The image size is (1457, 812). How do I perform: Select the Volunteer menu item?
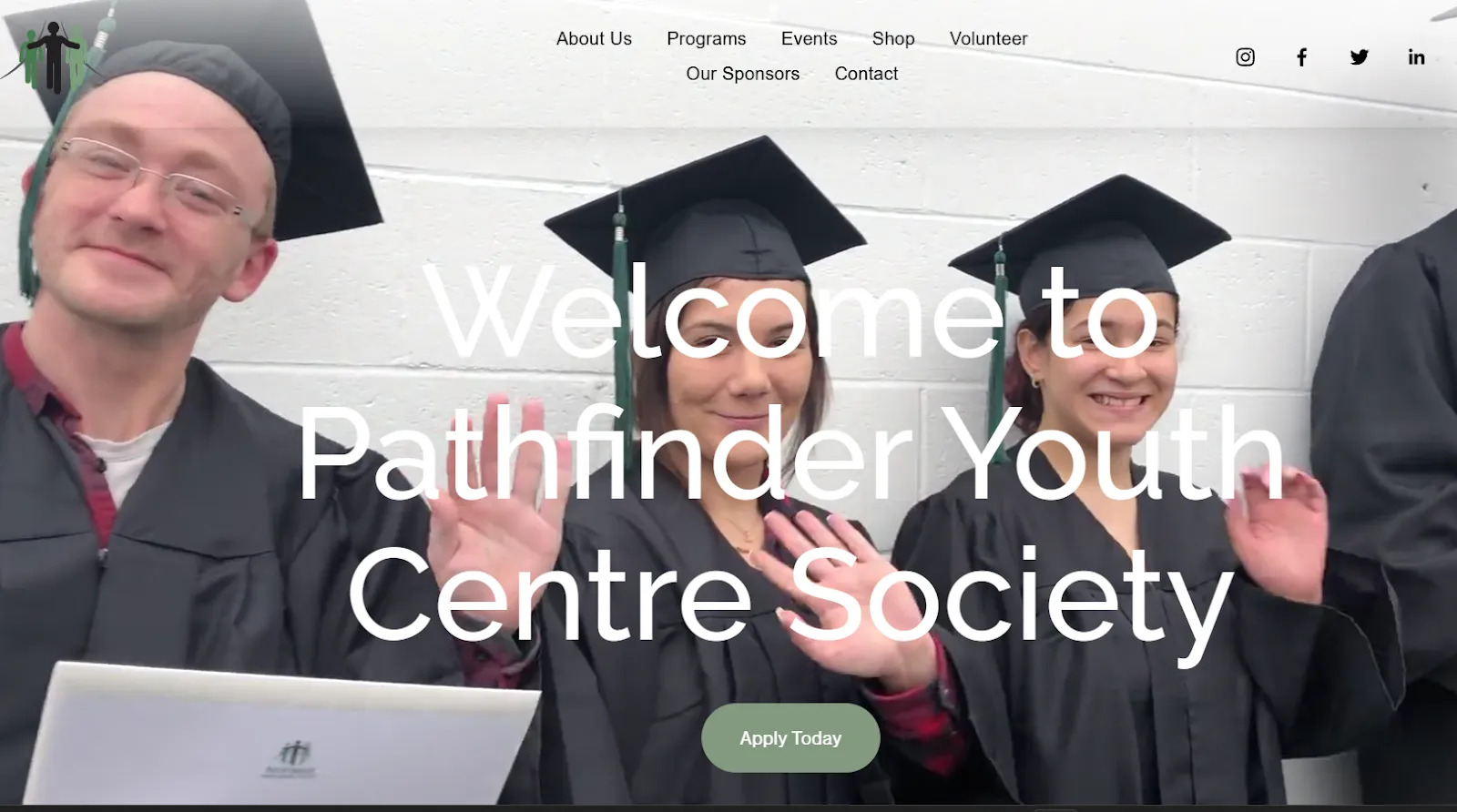point(988,38)
